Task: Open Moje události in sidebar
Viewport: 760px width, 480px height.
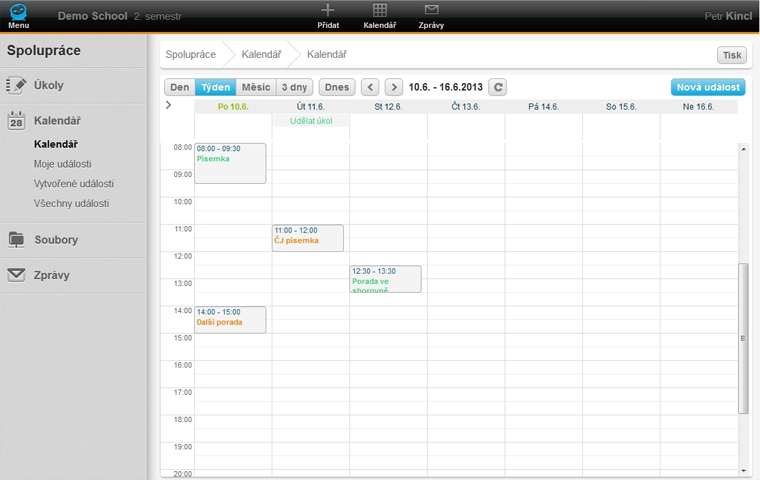Action: [63, 164]
